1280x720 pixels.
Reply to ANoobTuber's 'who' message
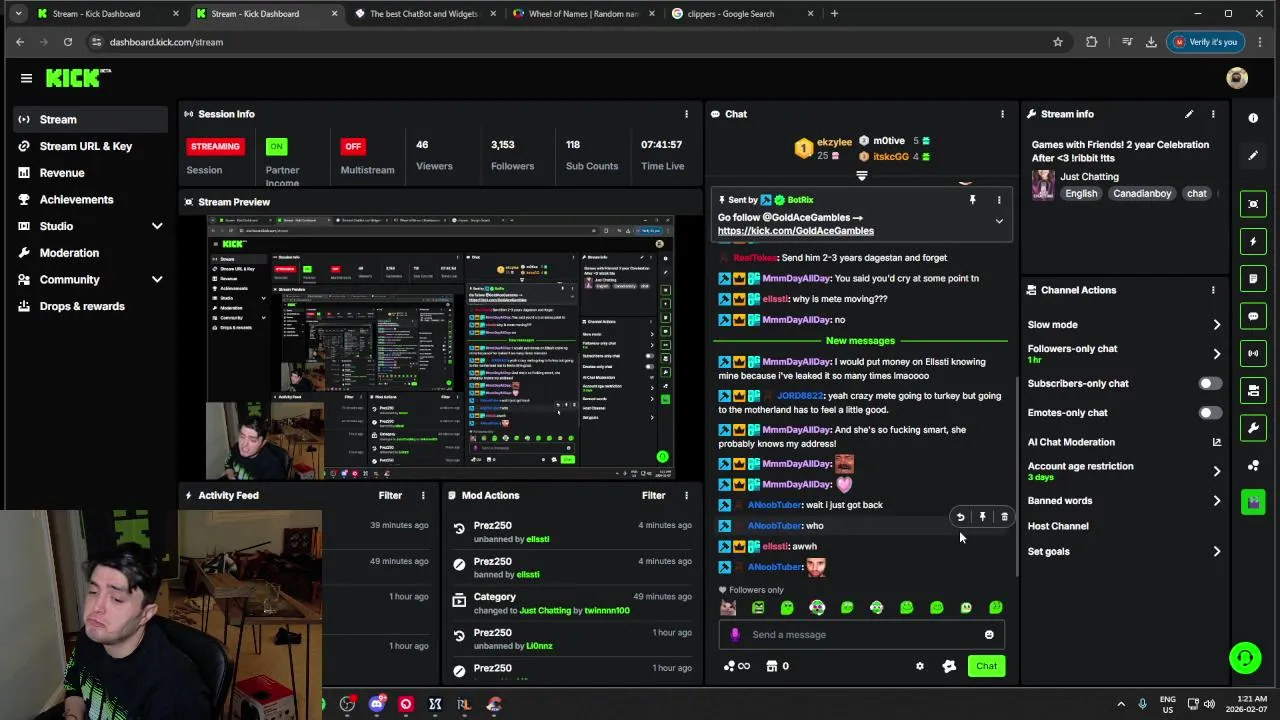coord(960,517)
